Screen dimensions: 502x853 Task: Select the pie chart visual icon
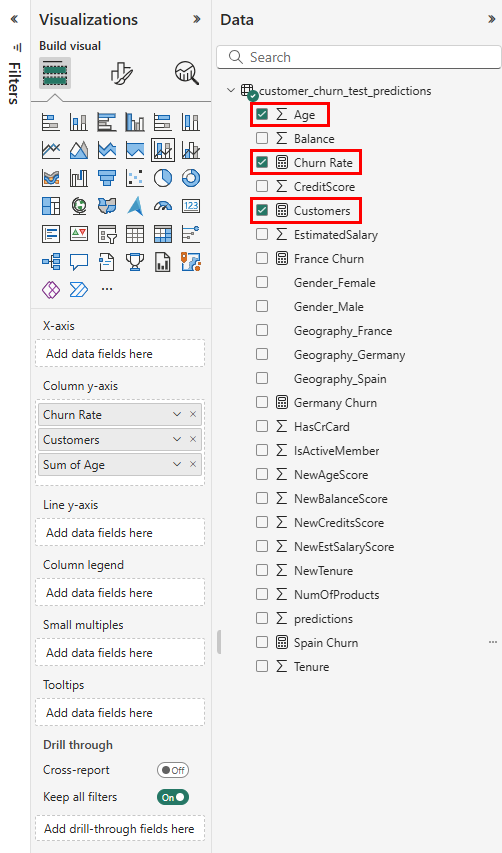163,177
